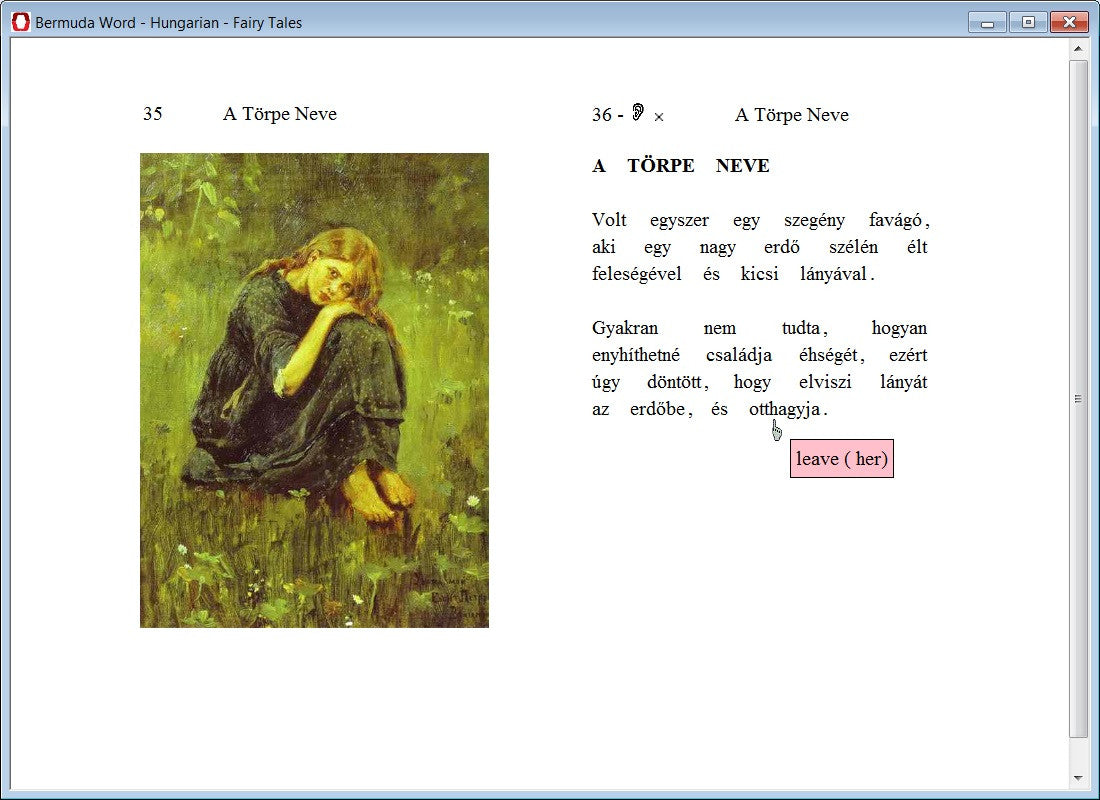Click the word "erdőbe"
This screenshot has height=800, width=1100.
tap(657, 409)
